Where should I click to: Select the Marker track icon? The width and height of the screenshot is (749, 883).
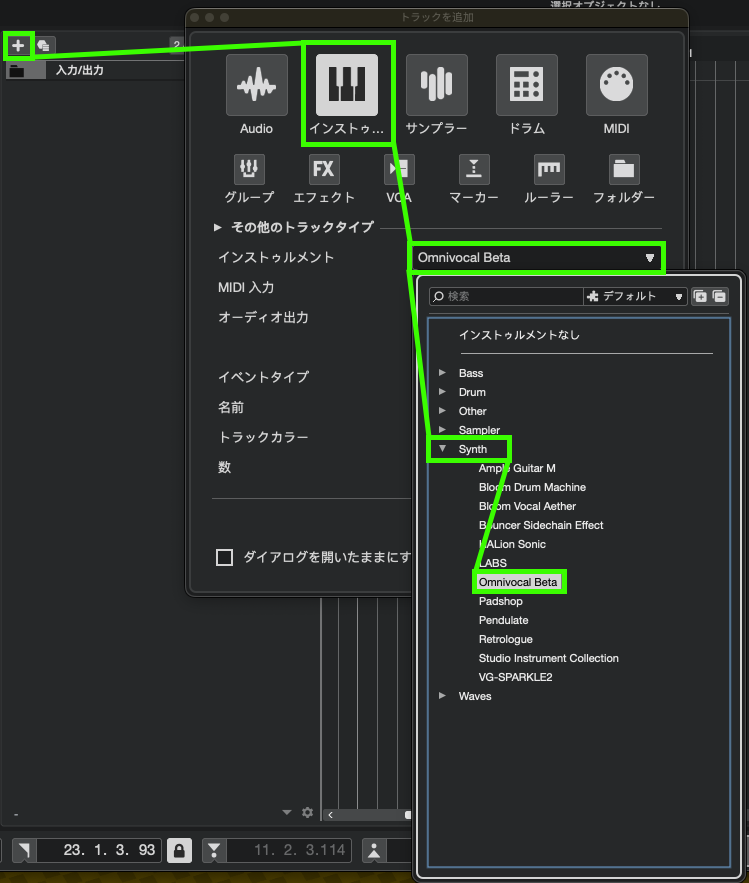tap(474, 168)
